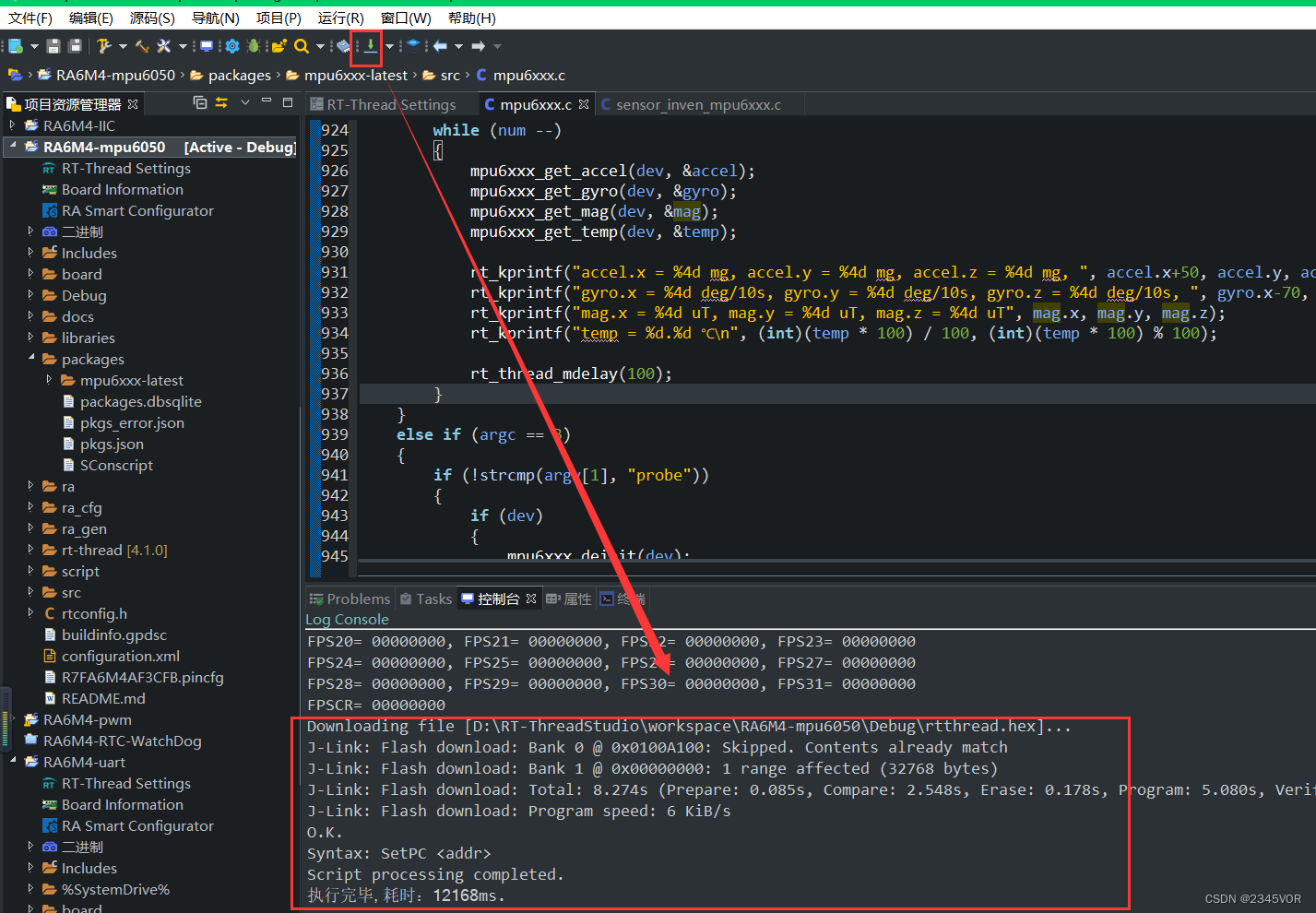Click the blue monitor terminal toolbar icon
This screenshot has width=1316, height=913.
[207, 46]
